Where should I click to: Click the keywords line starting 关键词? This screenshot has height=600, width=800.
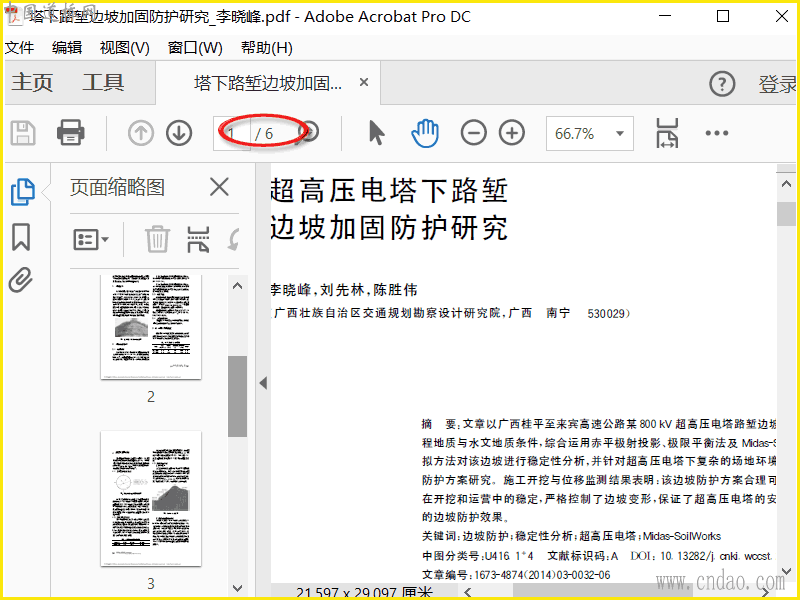click(x=571, y=536)
